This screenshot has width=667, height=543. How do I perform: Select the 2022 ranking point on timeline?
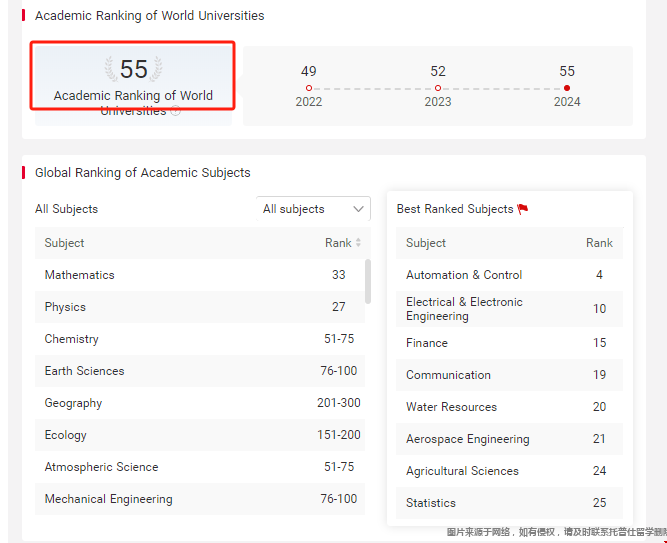click(x=309, y=88)
